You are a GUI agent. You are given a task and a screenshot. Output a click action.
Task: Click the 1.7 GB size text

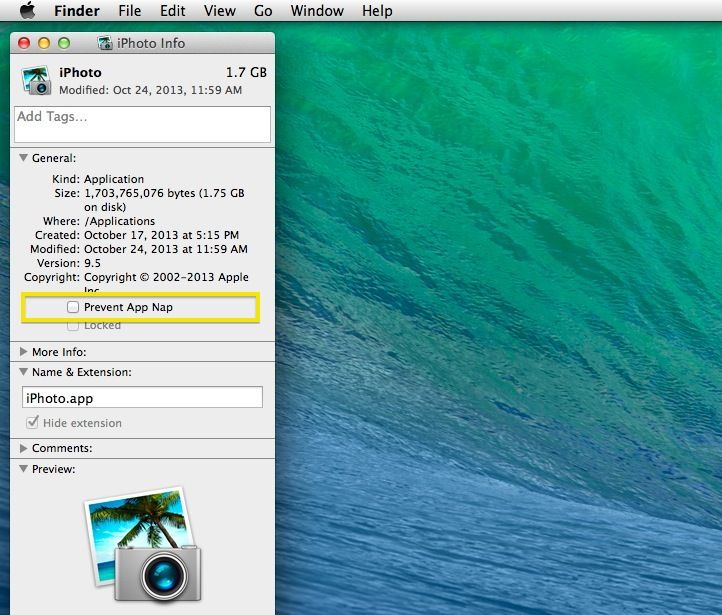click(x=246, y=72)
